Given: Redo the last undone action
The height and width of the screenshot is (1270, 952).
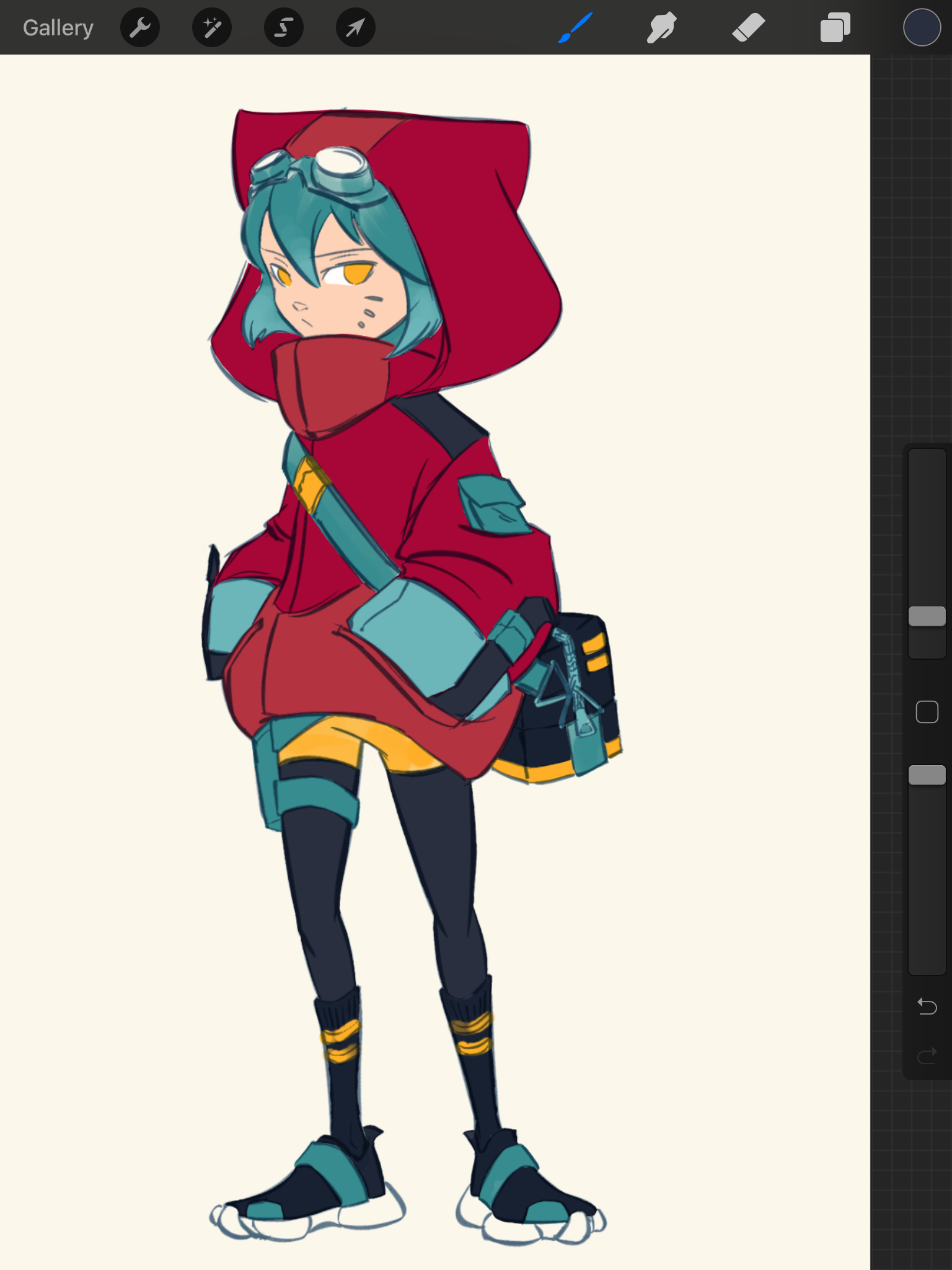Looking at the screenshot, I should coord(927,1055).
